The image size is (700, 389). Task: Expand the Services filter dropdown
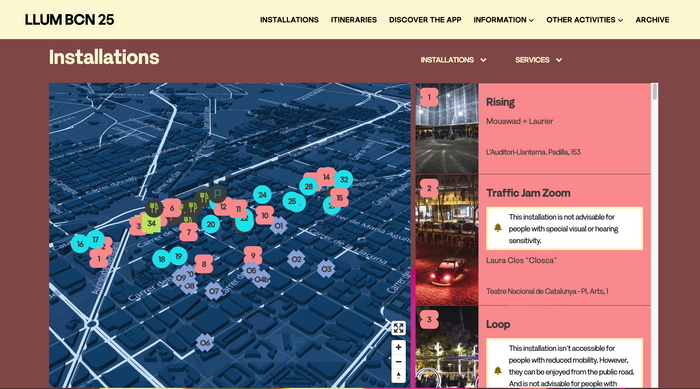[x=538, y=60]
